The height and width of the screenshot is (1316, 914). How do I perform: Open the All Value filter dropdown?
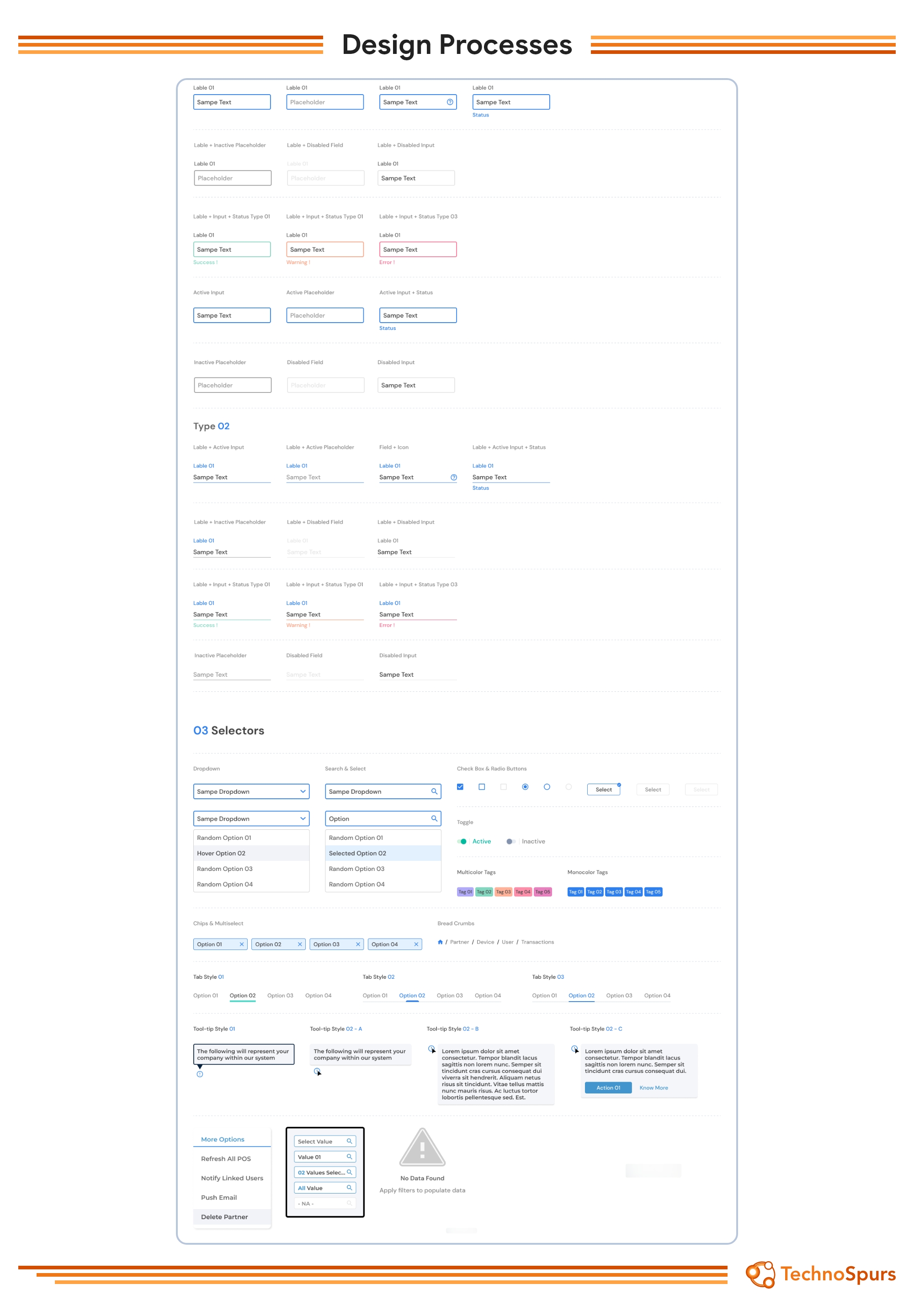pos(325,1188)
